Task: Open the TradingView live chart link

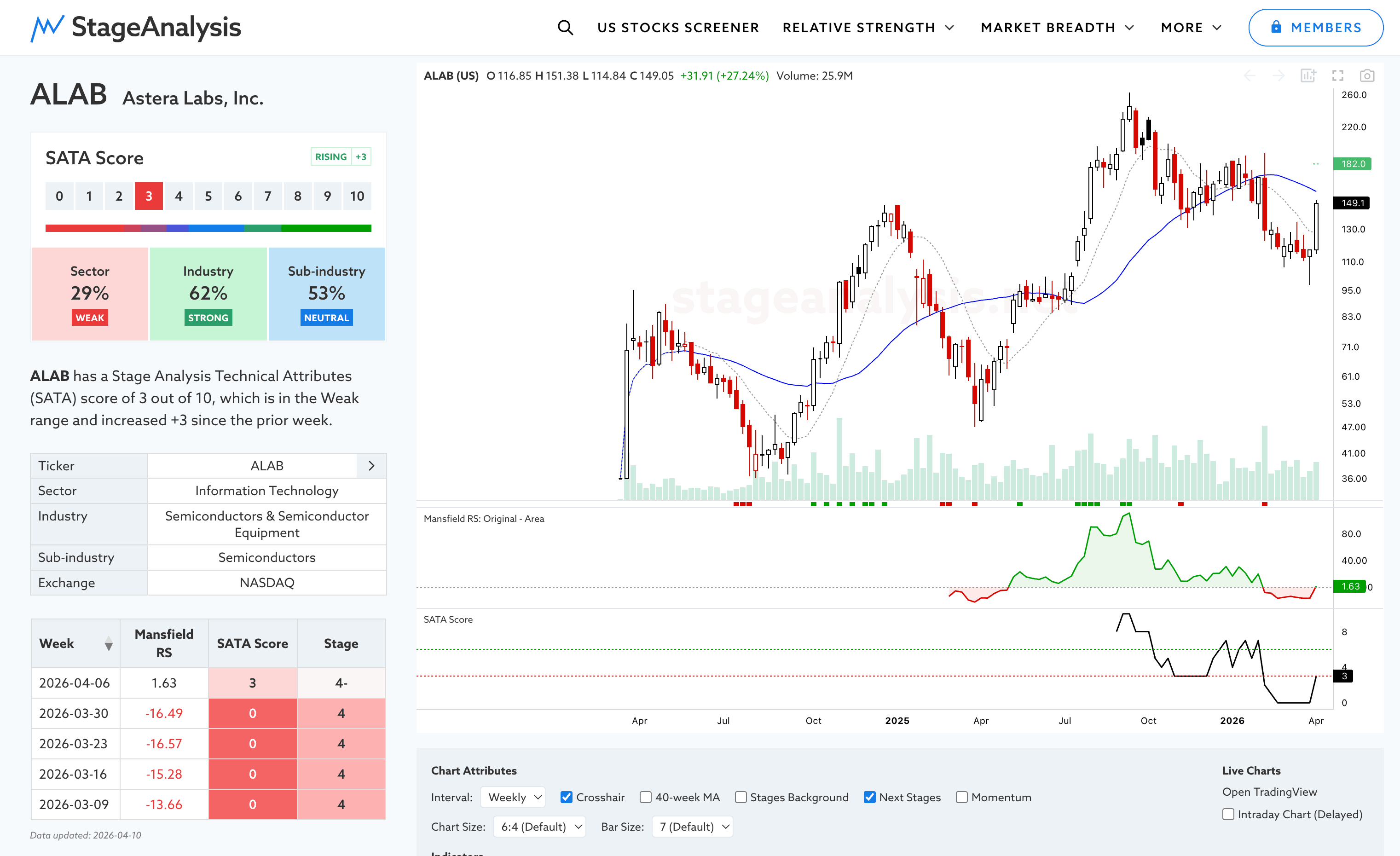Action: [1269, 791]
